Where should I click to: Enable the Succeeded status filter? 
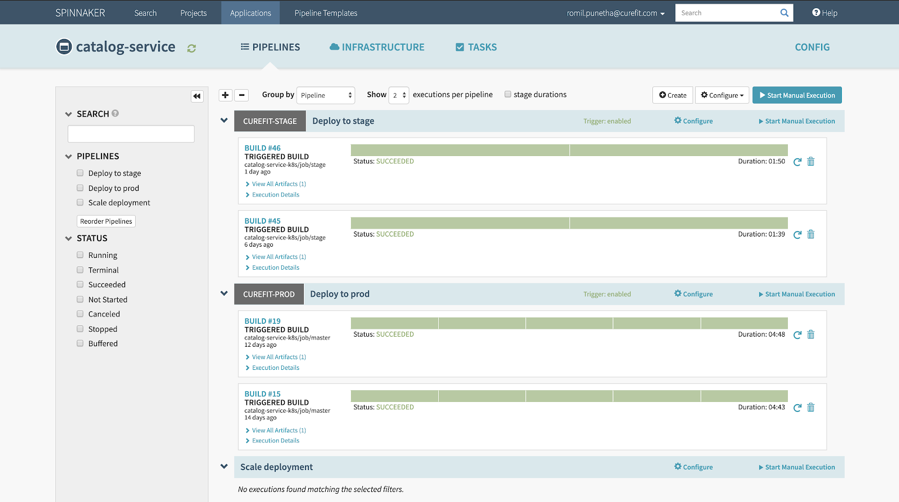point(80,284)
